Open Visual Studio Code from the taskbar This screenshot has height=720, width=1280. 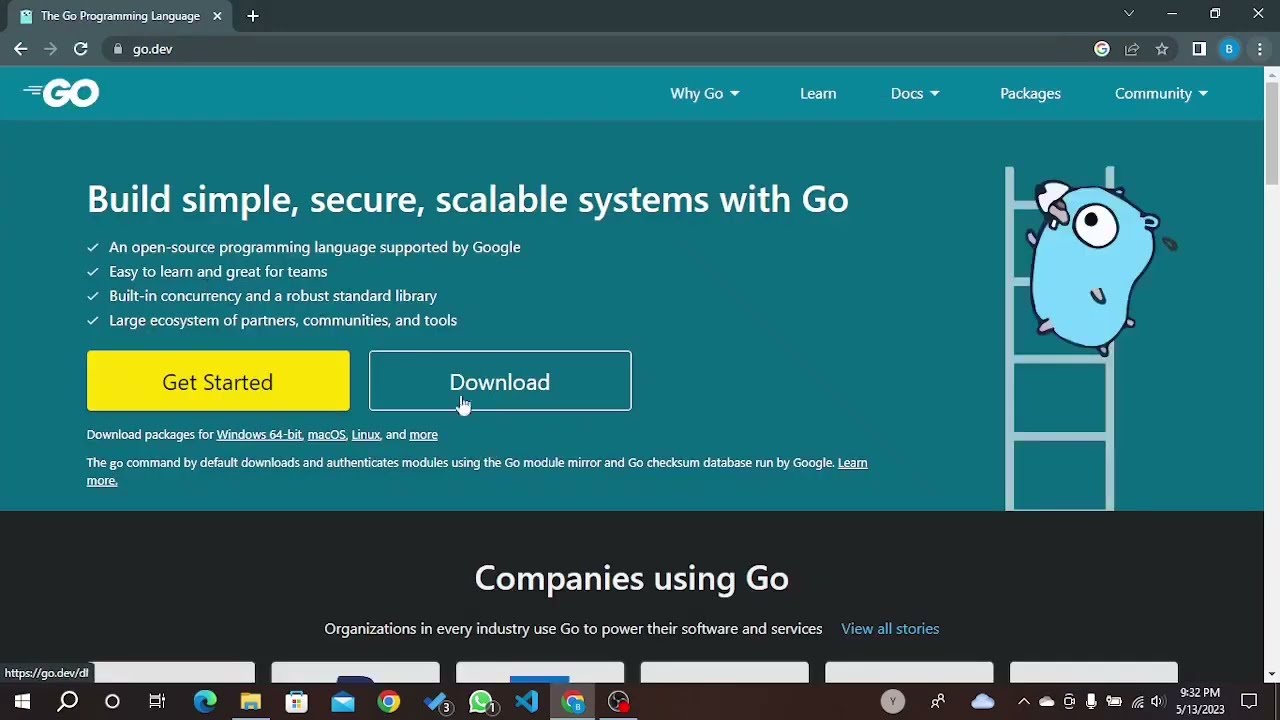527,702
